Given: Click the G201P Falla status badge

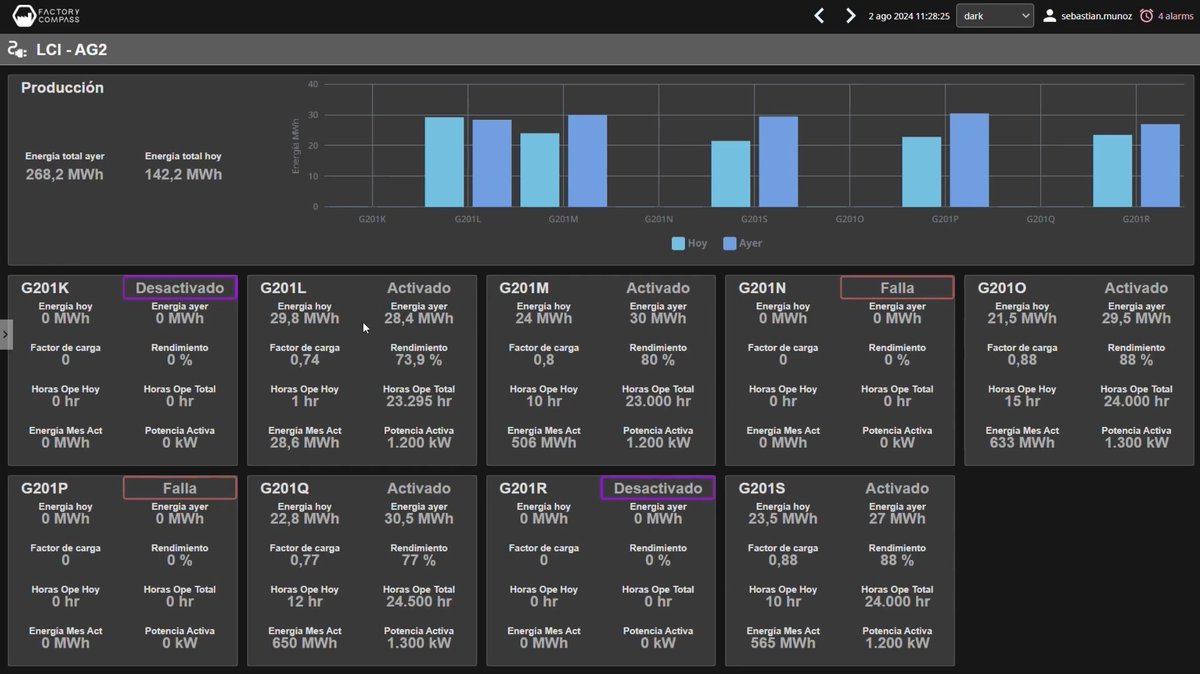Looking at the screenshot, I should click(x=180, y=489).
